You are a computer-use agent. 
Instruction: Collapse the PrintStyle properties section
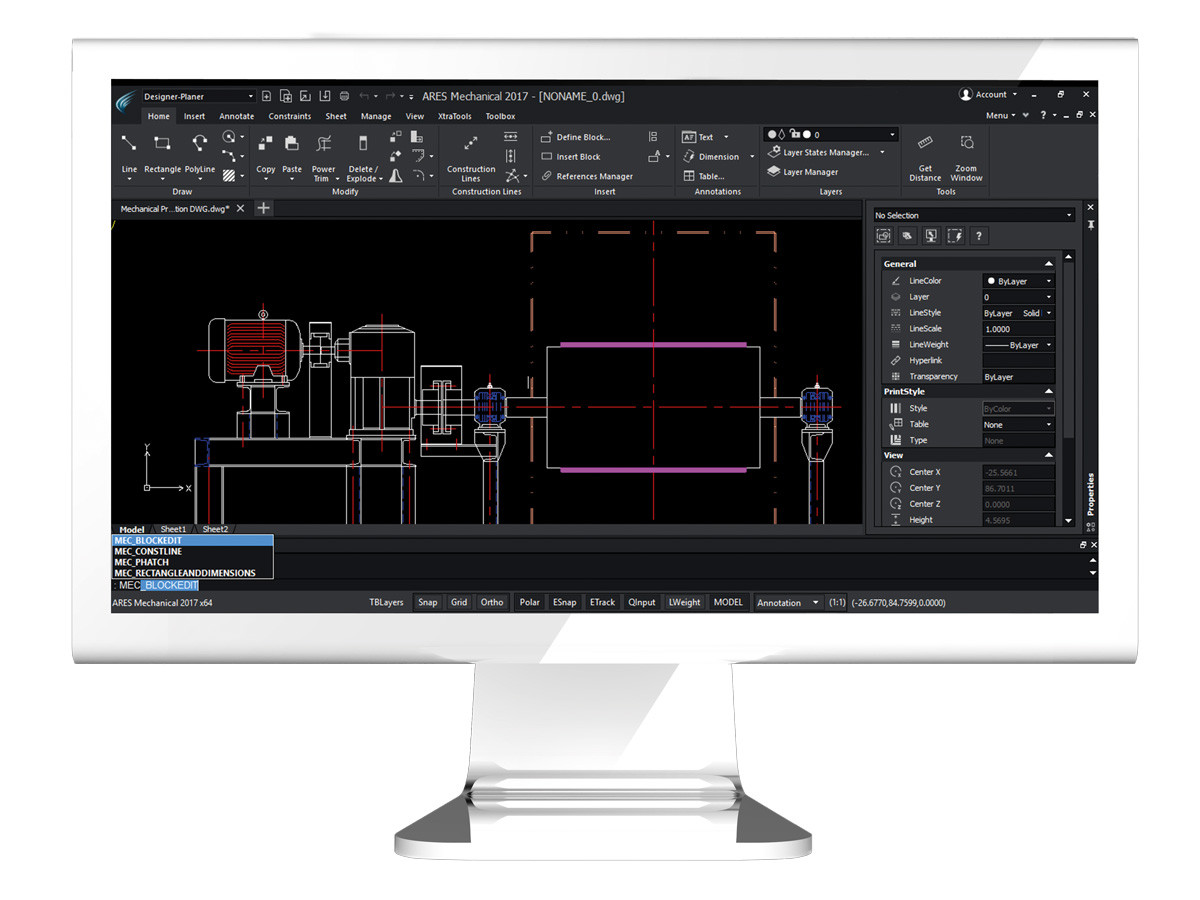coord(1048,391)
